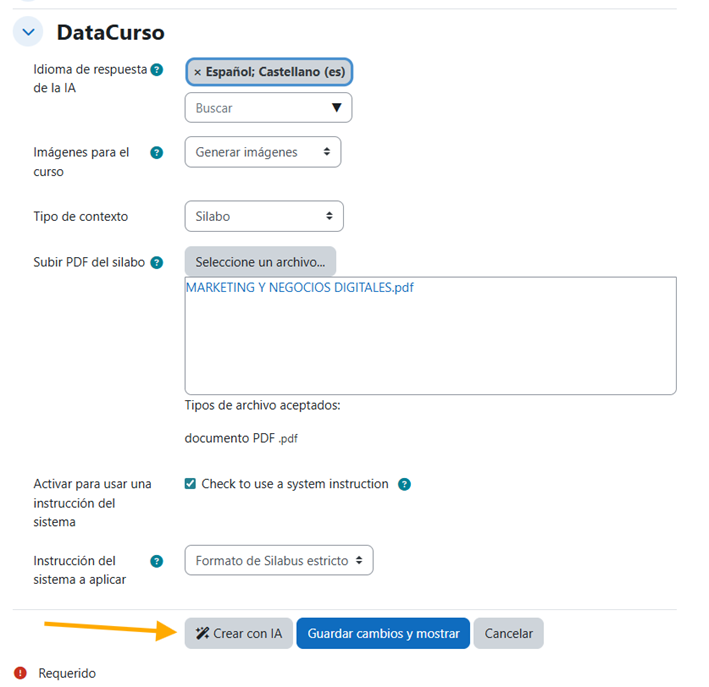Click help icon beside system instruction checkbox

404,485
